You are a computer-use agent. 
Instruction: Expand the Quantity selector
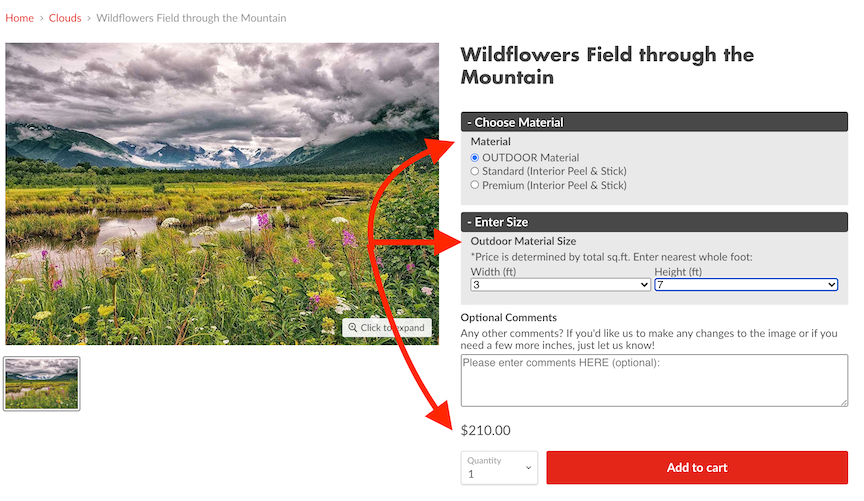tap(499, 468)
